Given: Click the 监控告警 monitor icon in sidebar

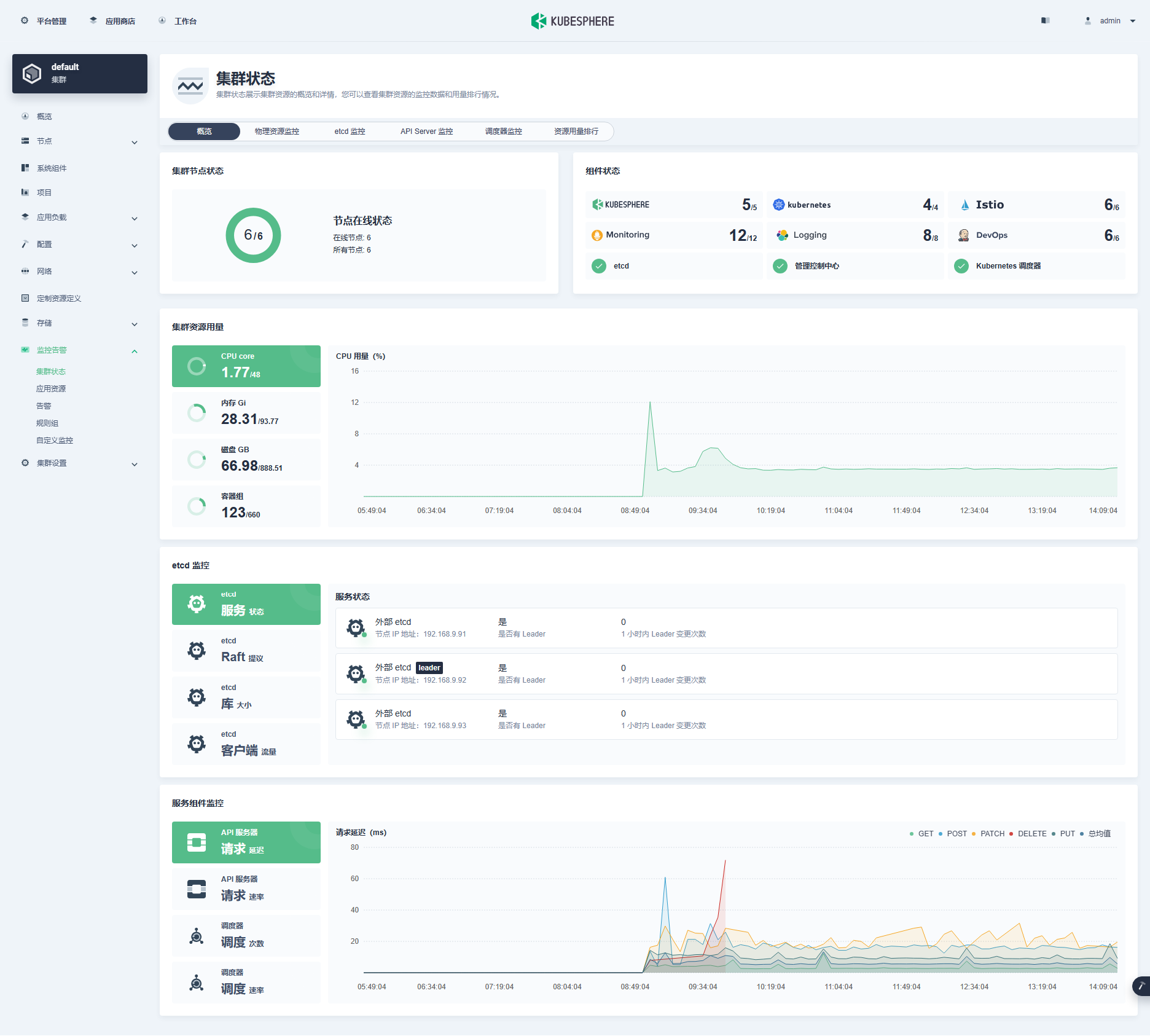Looking at the screenshot, I should 25,350.
